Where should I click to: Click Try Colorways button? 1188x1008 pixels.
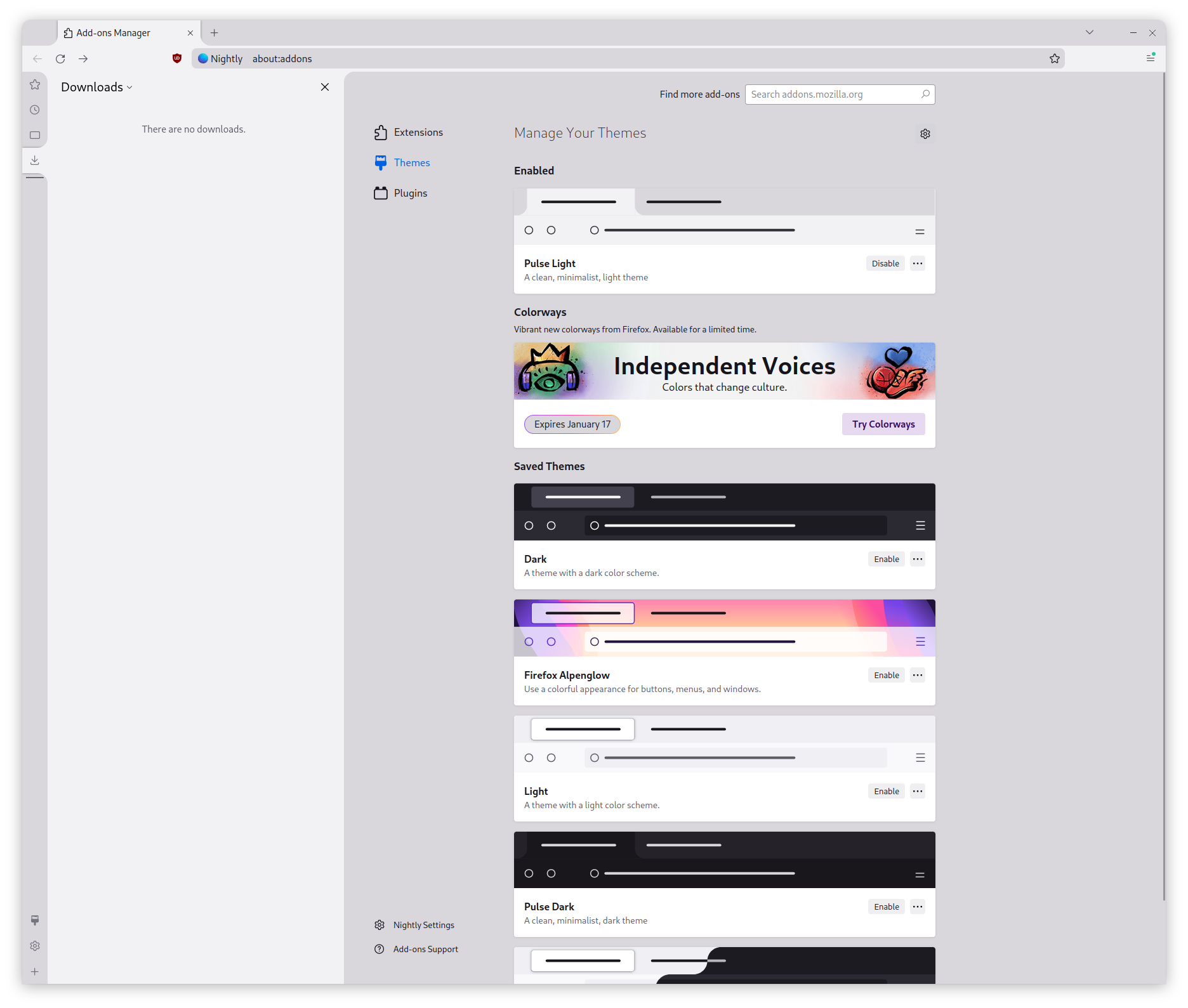click(x=883, y=424)
